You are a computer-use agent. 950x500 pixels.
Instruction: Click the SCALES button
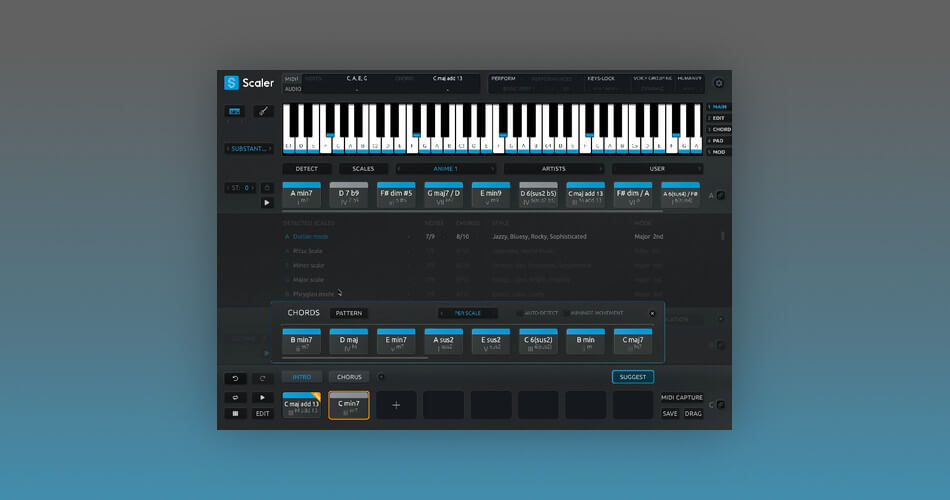(x=364, y=168)
